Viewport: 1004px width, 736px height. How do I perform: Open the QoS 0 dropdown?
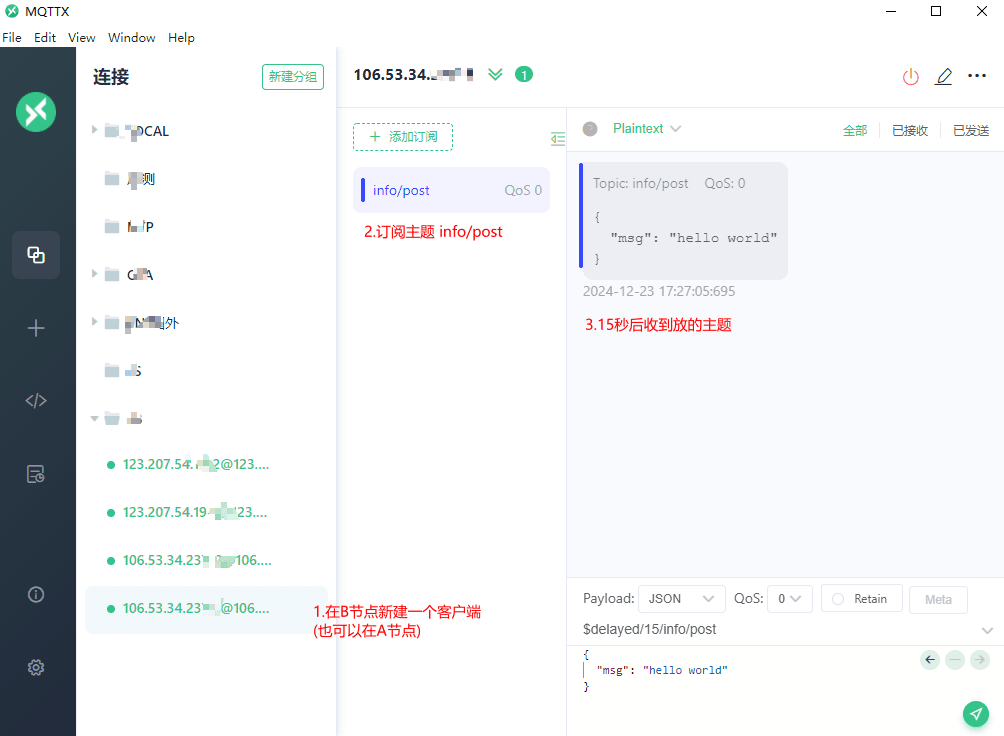click(x=789, y=599)
